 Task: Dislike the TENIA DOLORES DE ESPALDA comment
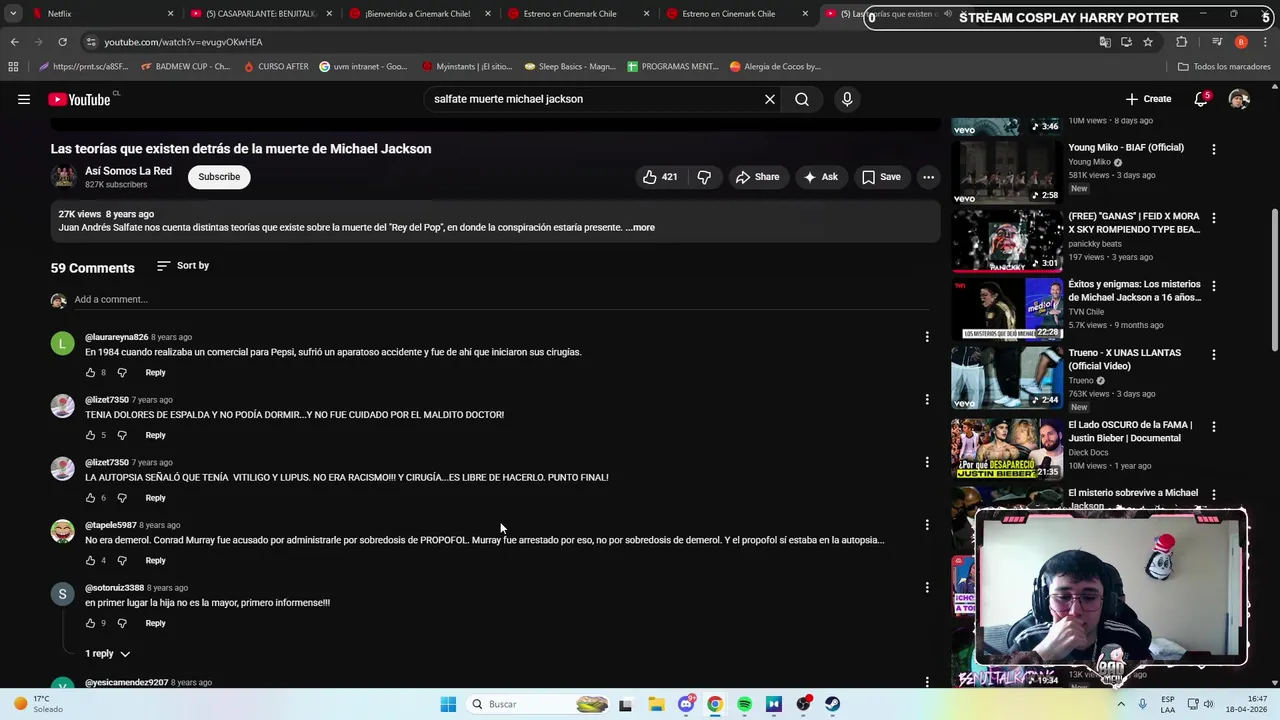[x=122, y=435]
